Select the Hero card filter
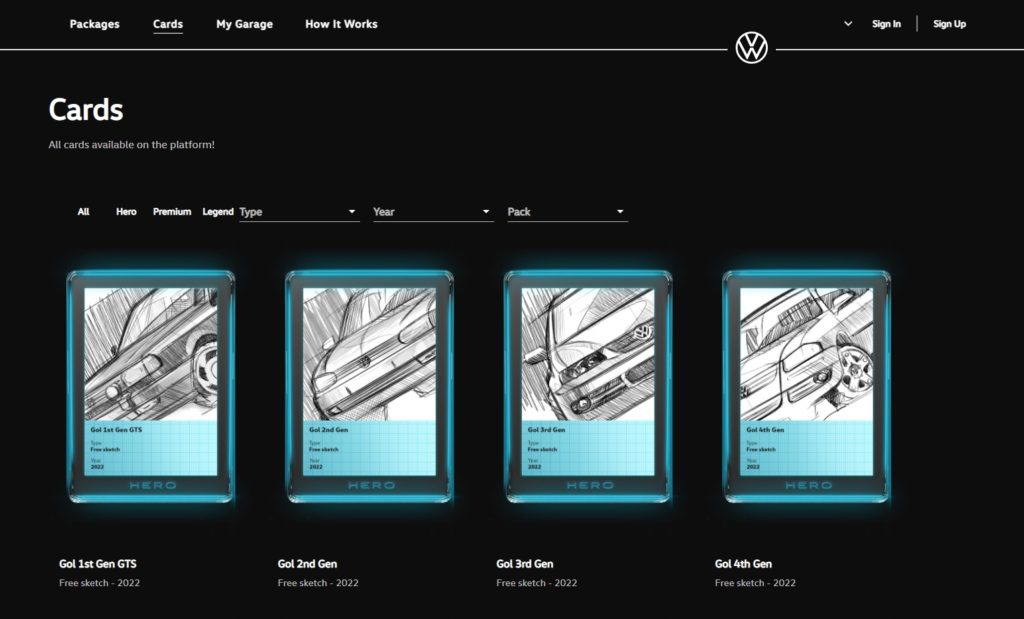The height and width of the screenshot is (619, 1024). pos(125,211)
